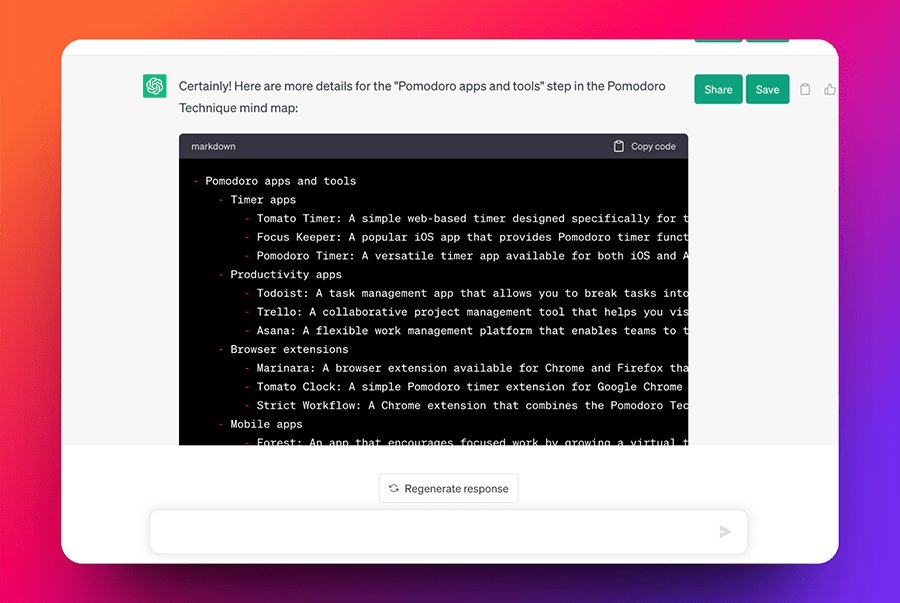Give the response a thumbs up
This screenshot has height=603, width=900.
[829, 90]
